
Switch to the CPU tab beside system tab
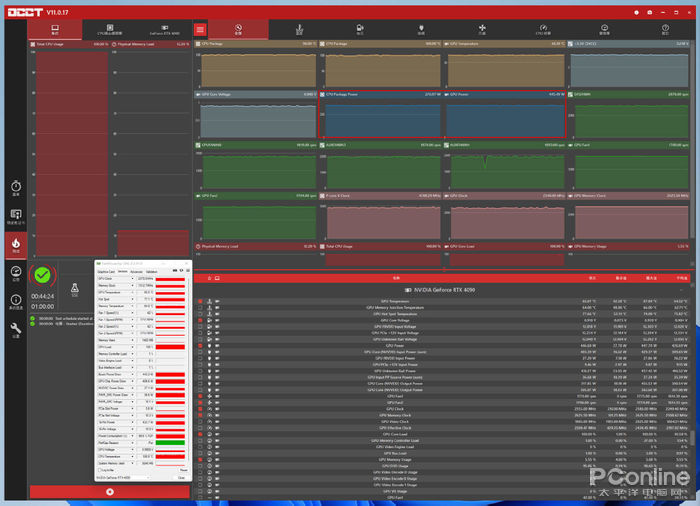(x=110, y=30)
